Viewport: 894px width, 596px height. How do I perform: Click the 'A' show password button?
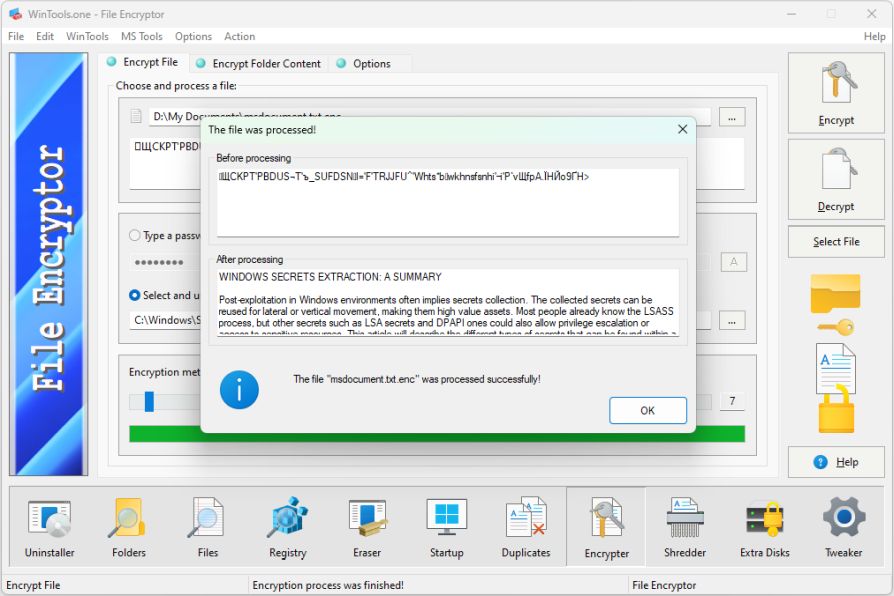733,262
